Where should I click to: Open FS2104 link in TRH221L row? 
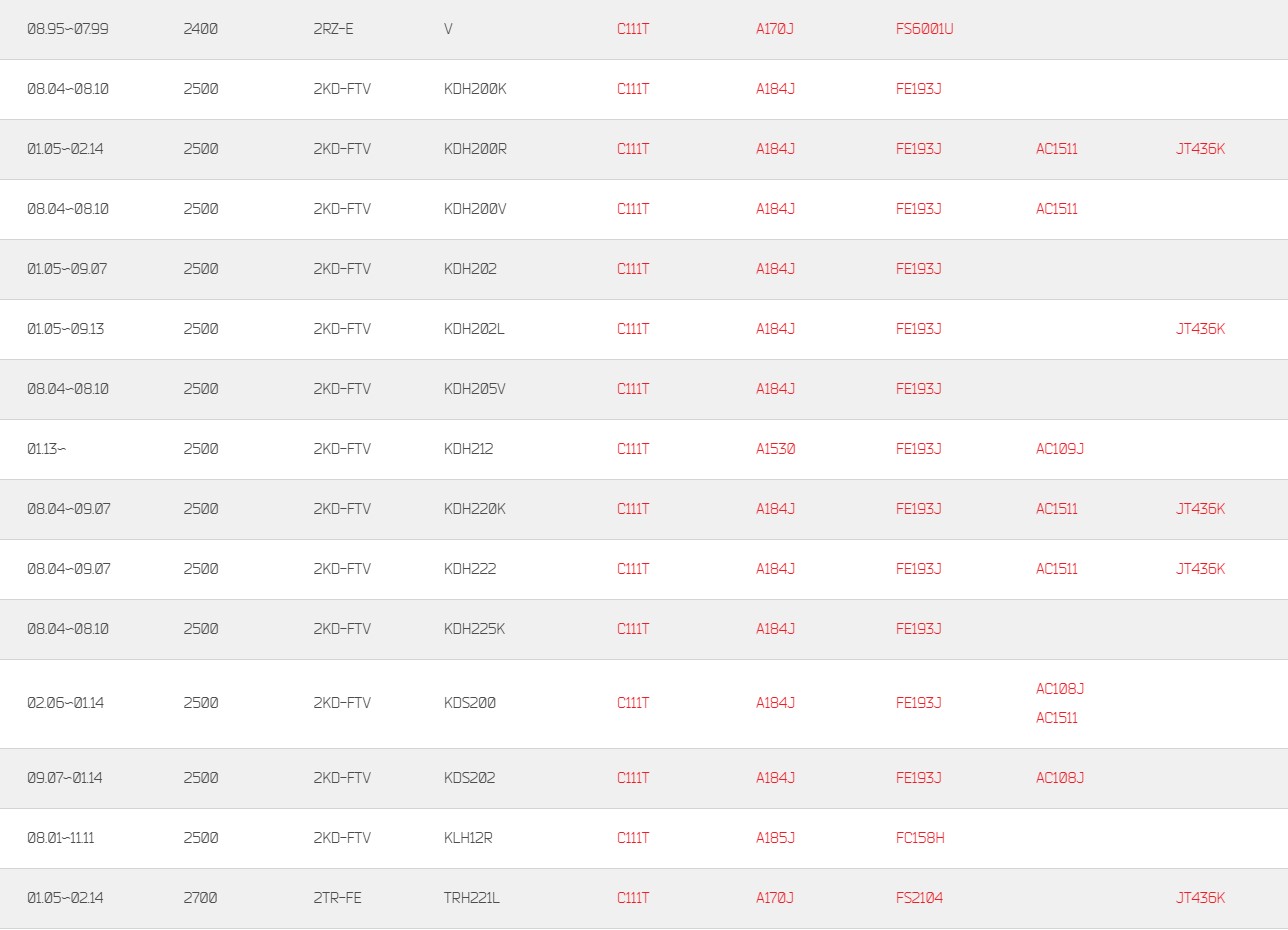pos(919,898)
